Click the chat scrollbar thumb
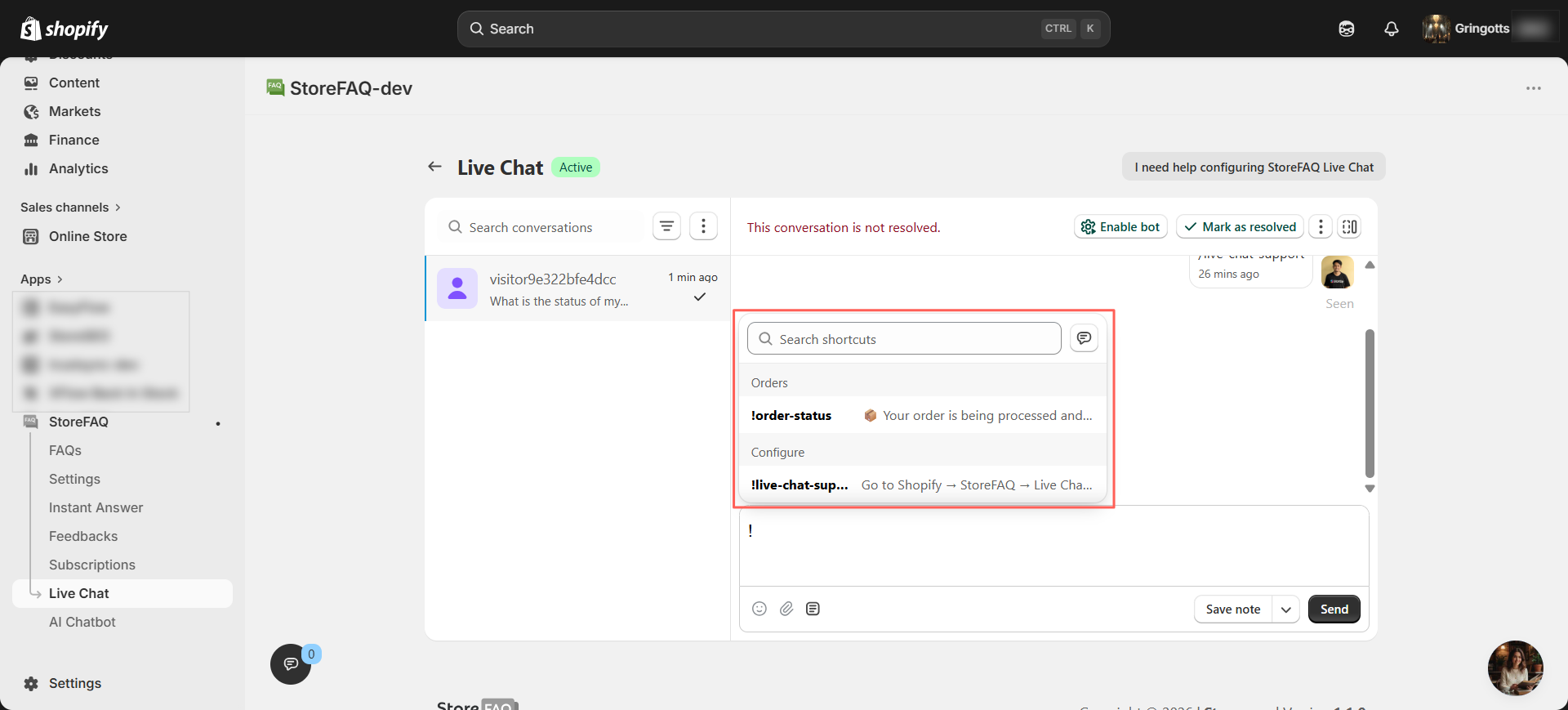Viewport: 1568px width, 710px height. pyautogui.click(x=1370, y=403)
